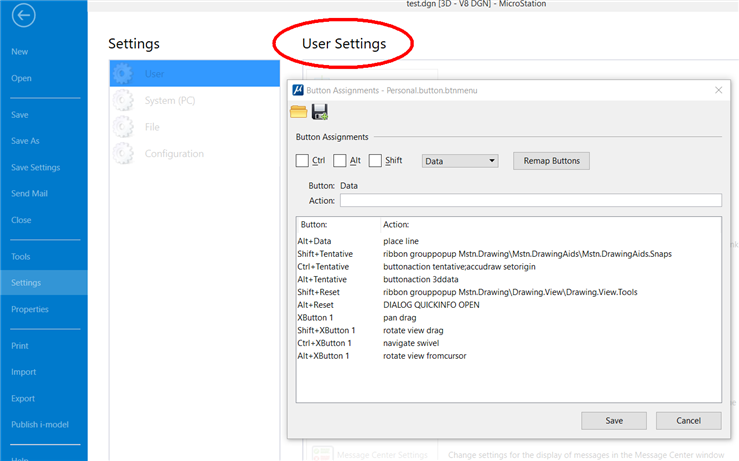This screenshot has height=461, width=739.
Task: Click the User settings gear icon
Action: (123, 74)
